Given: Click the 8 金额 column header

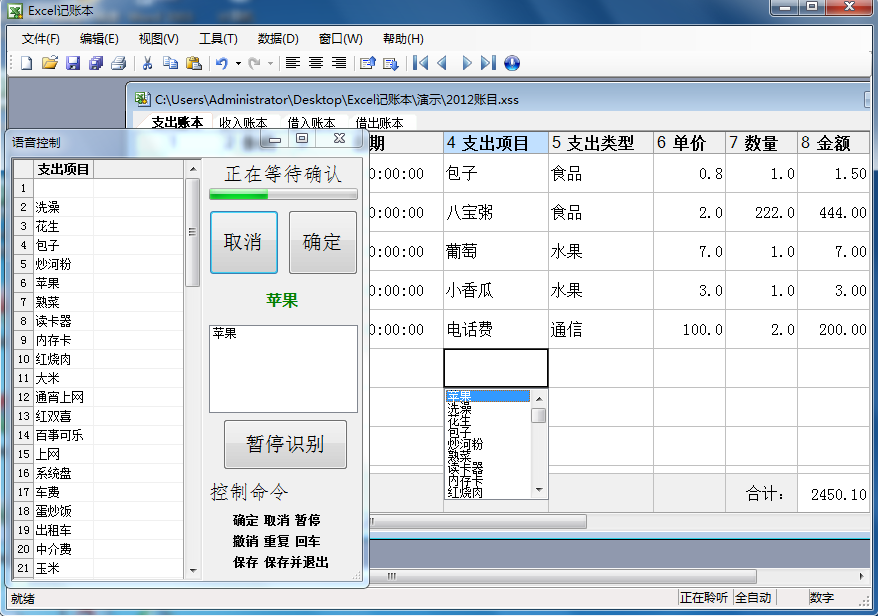Looking at the screenshot, I should [834, 143].
